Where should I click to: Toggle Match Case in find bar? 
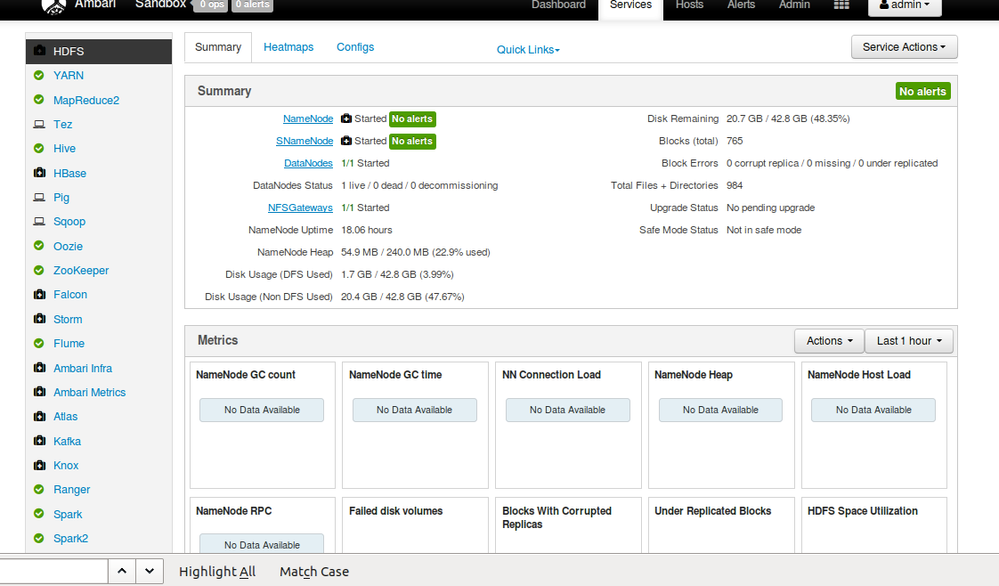[314, 571]
